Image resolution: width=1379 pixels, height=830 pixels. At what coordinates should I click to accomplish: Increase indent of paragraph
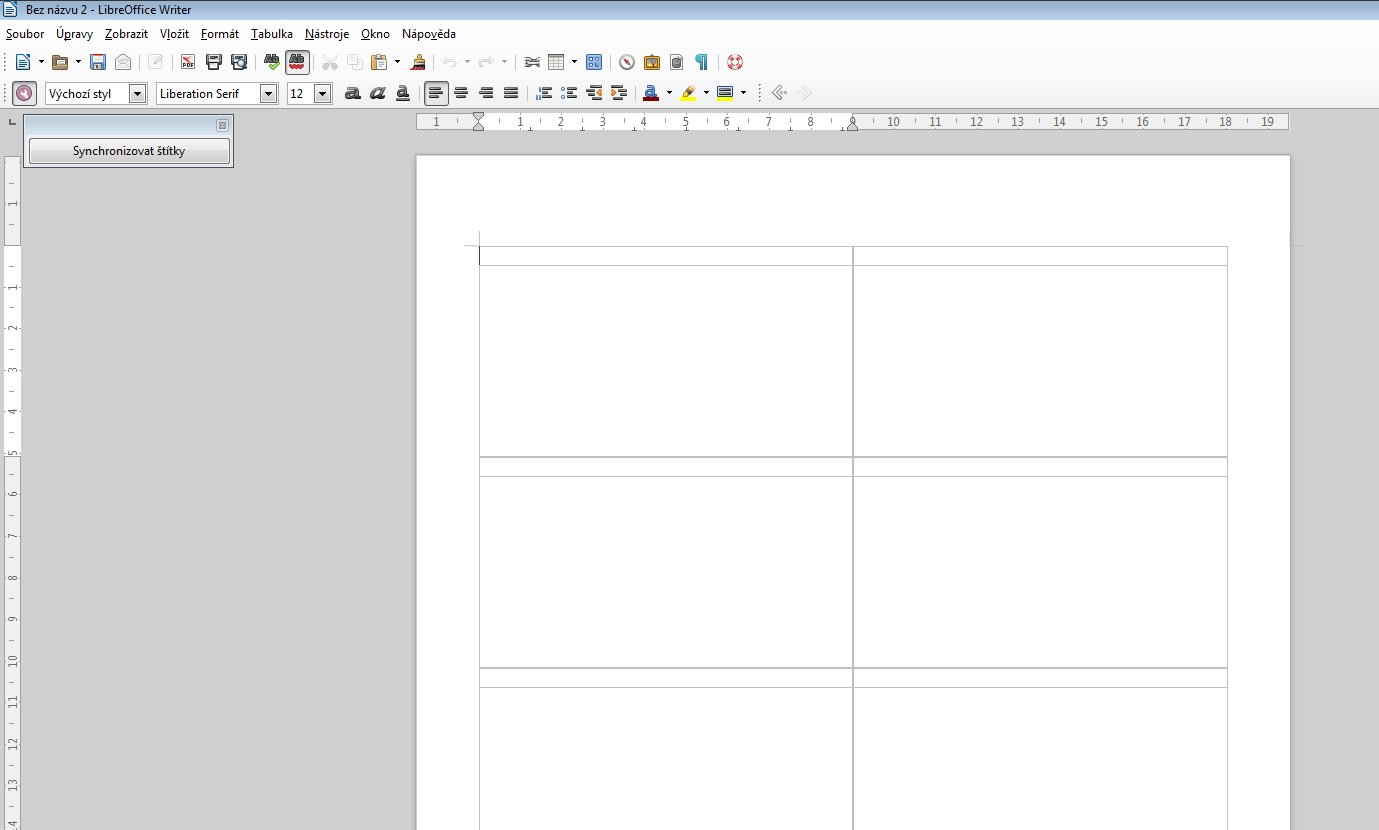tap(618, 93)
